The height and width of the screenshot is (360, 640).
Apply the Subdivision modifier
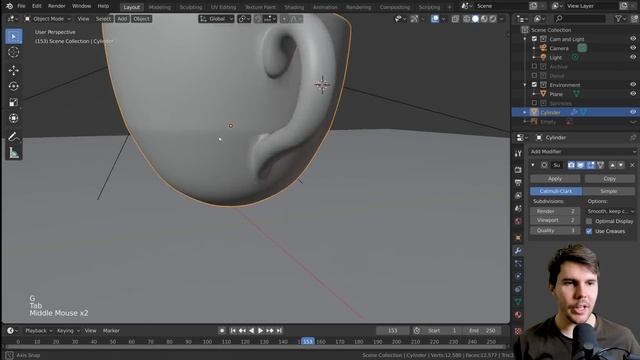[x=555, y=179]
